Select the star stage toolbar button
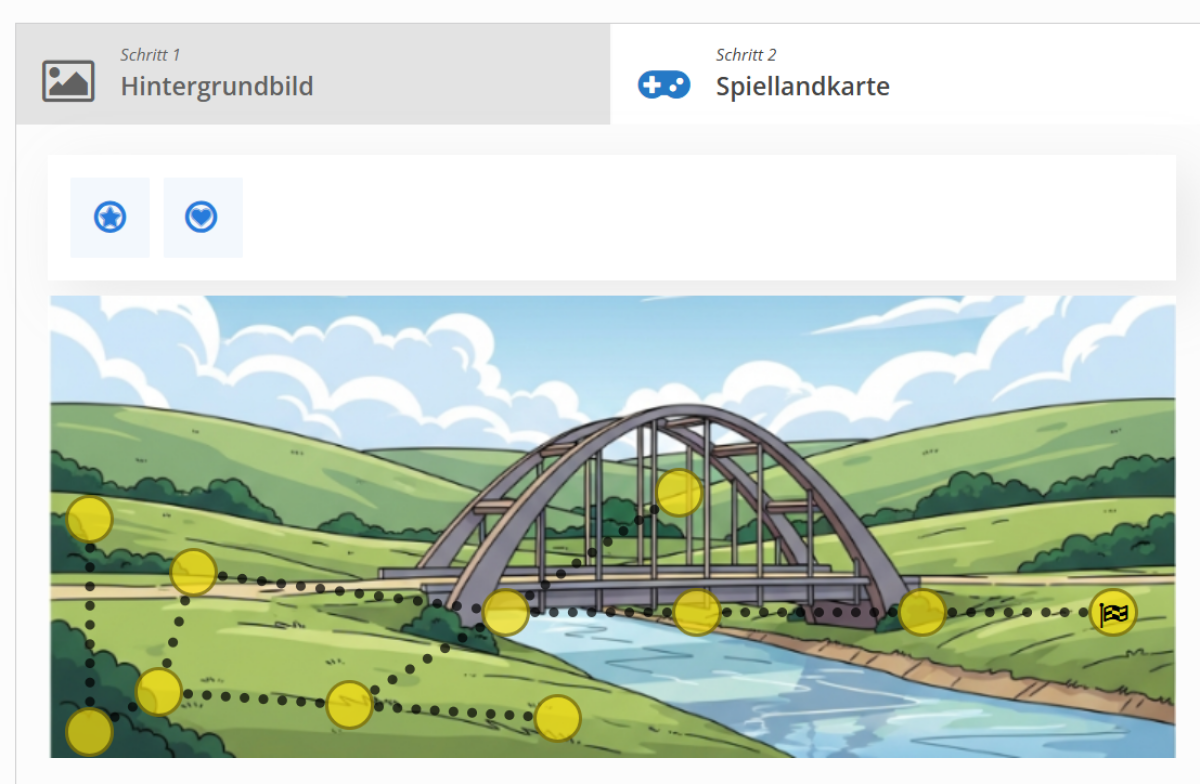The image size is (1200, 784). click(110, 217)
